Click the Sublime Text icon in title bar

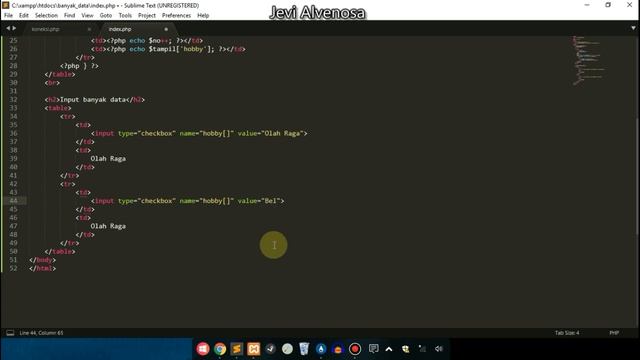tap(5, 5)
